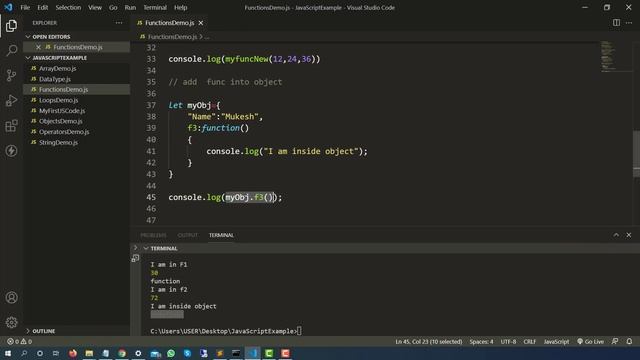
Task: Open LoopsDemo.js from the explorer
Action: click(x=58, y=100)
